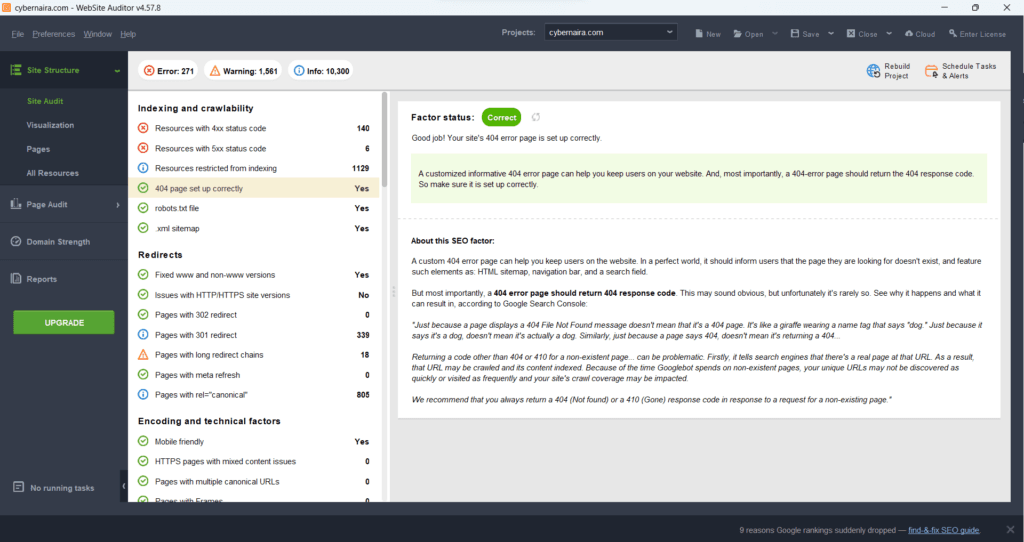Screen dimensions: 1024x542
Task: Click the Indexing and crawlability heading
Action: coord(195,108)
